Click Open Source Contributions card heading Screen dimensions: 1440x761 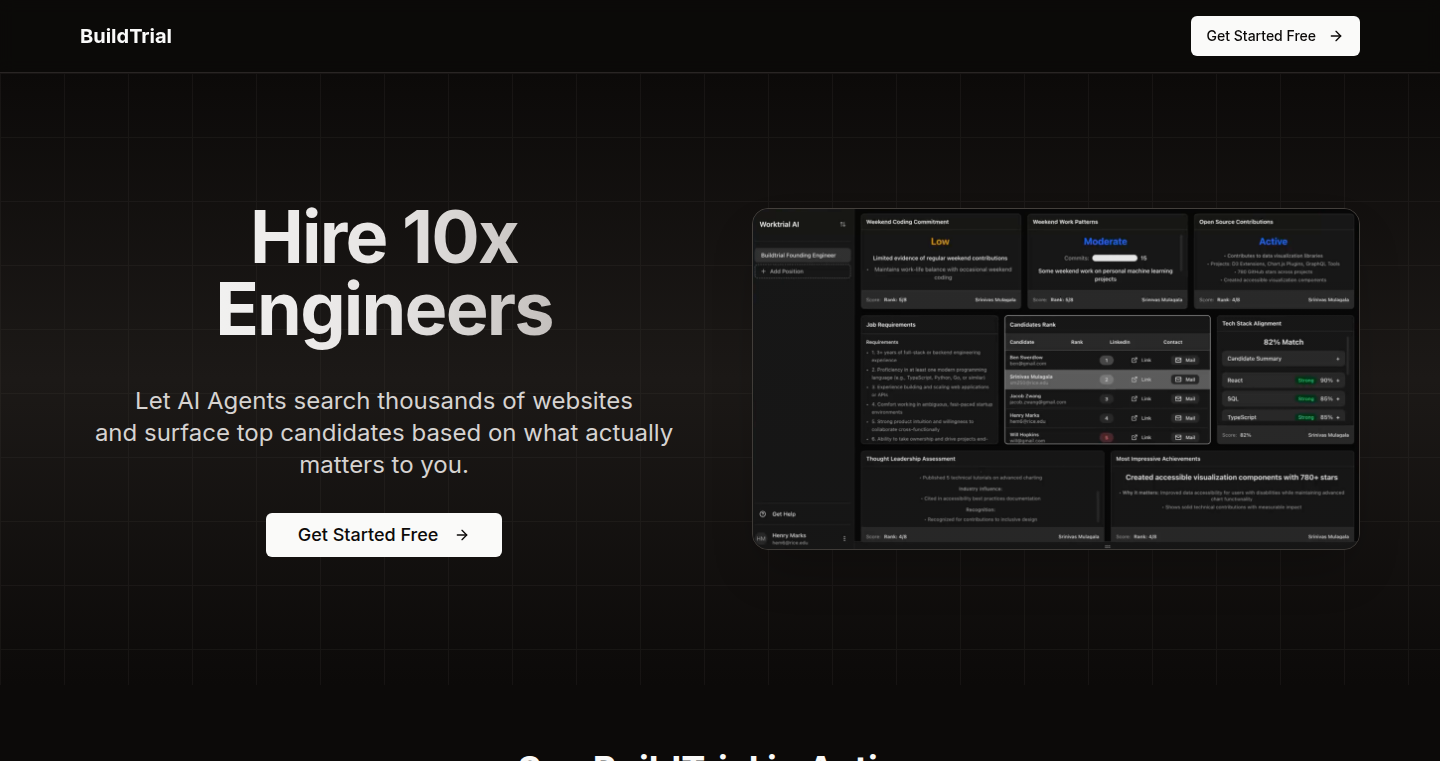pyautogui.click(x=1236, y=222)
